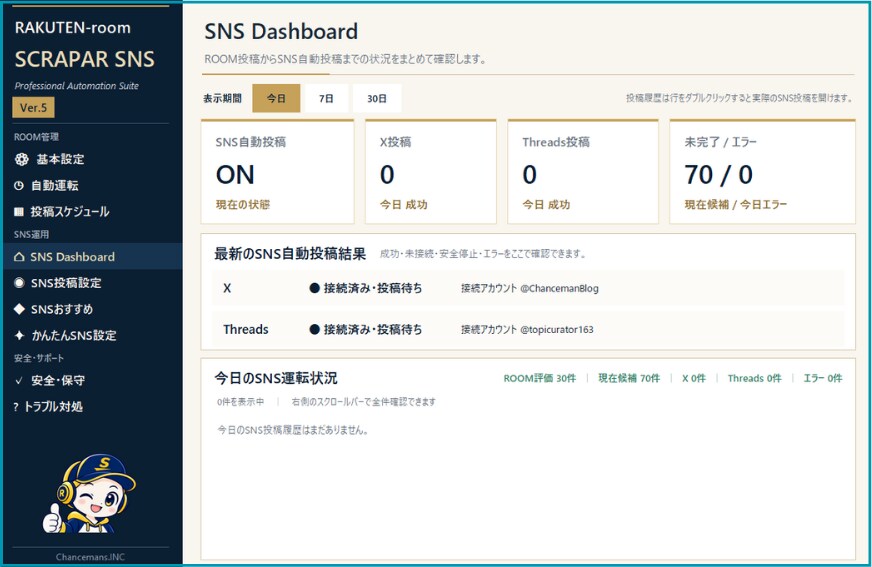Go to 安全・保守 section
This screenshot has width=872, height=567.
(x=92, y=381)
